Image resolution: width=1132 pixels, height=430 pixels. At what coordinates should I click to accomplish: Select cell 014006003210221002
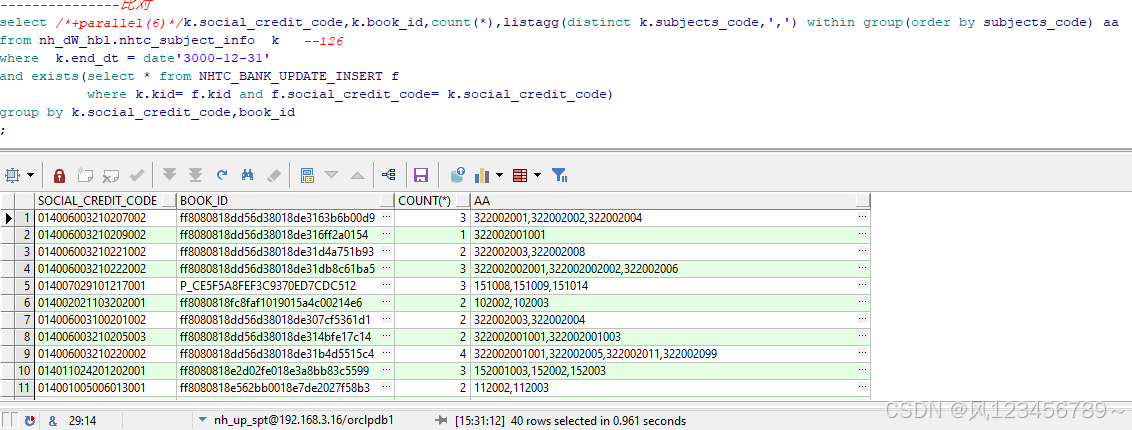coord(105,252)
